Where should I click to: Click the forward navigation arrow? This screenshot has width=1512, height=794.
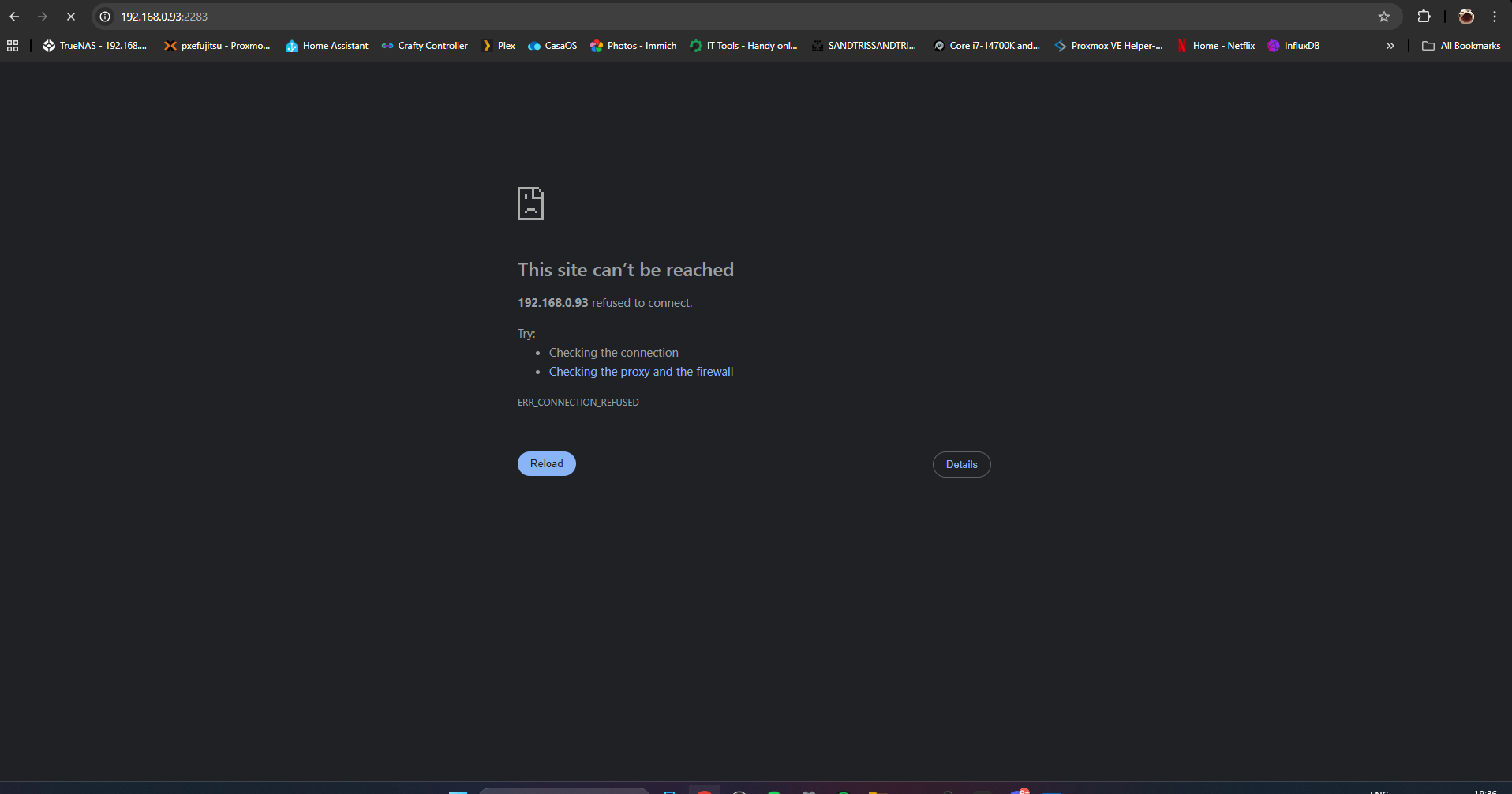(43, 17)
